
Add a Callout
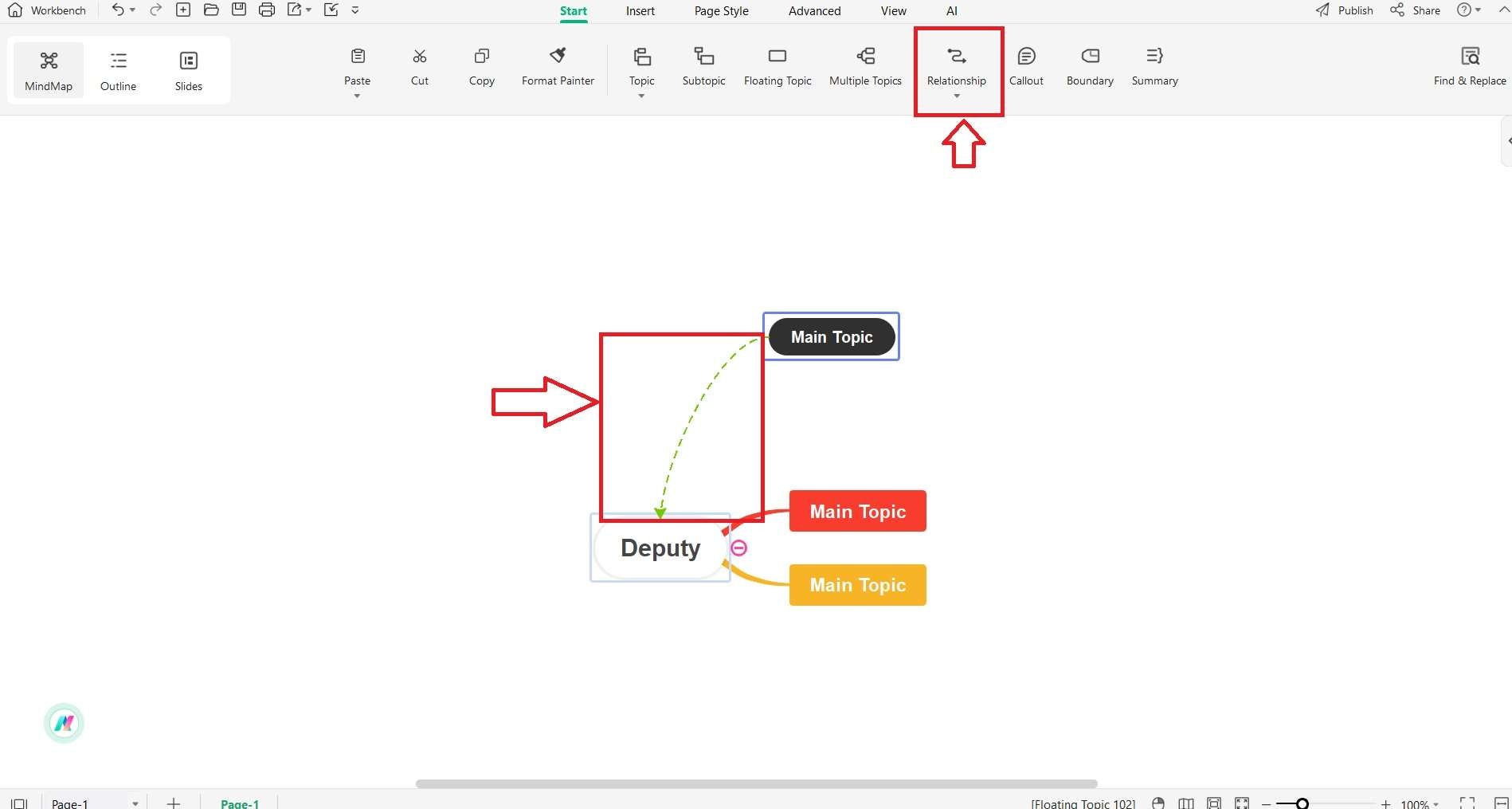[x=1026, y=67]
